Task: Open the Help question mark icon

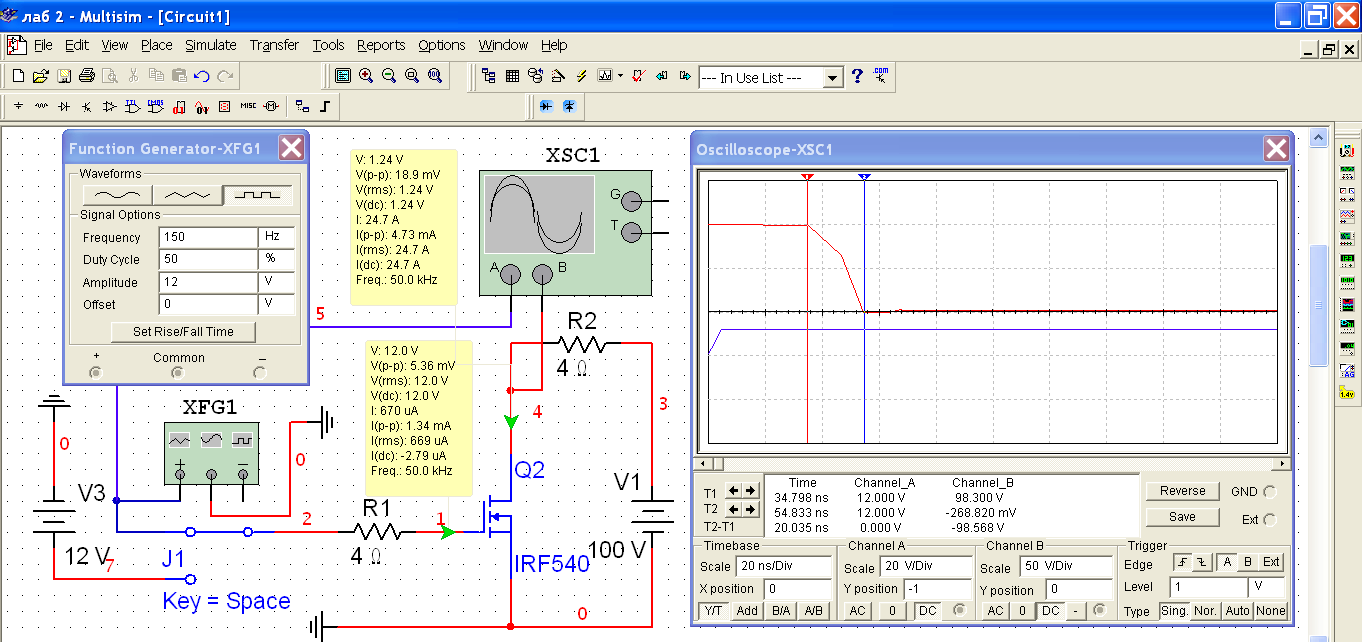Action: point(856,76)
